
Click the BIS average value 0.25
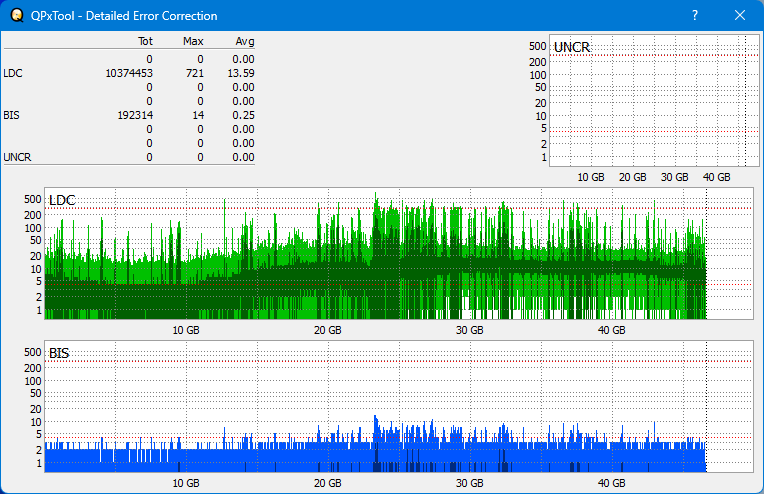point(244,115)
